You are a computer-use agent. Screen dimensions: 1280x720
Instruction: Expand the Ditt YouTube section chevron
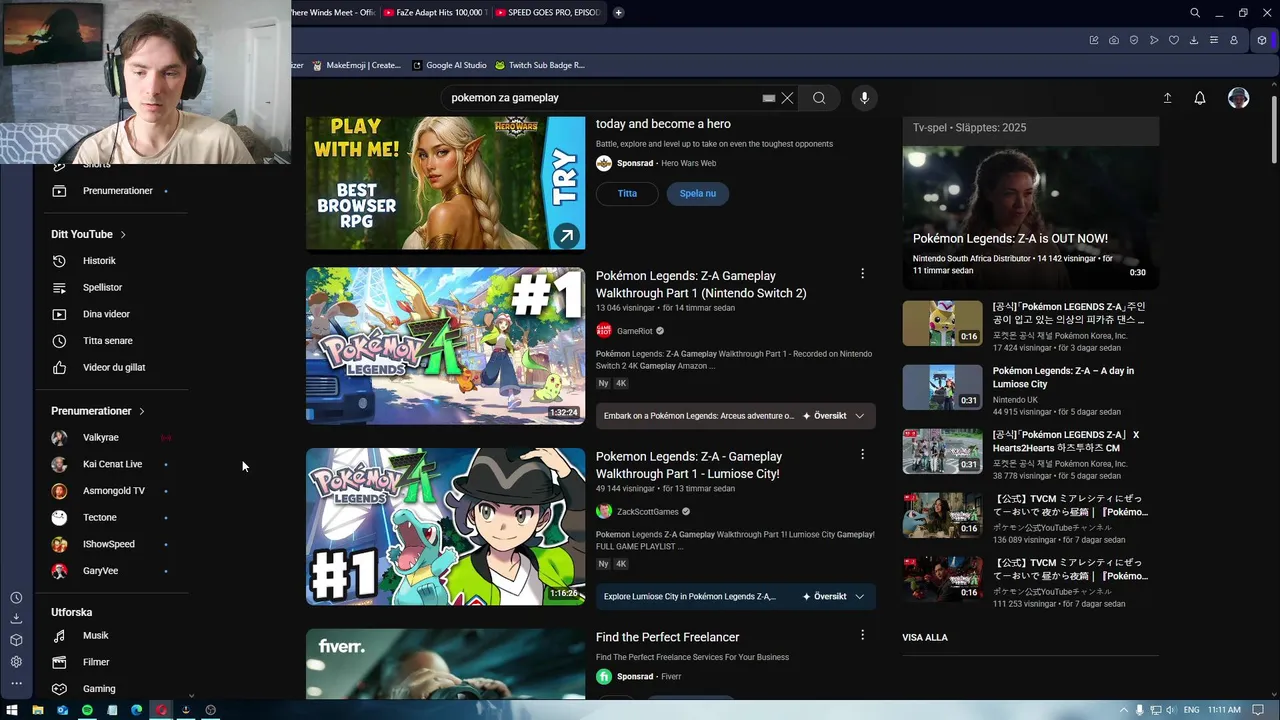point(123,234)
